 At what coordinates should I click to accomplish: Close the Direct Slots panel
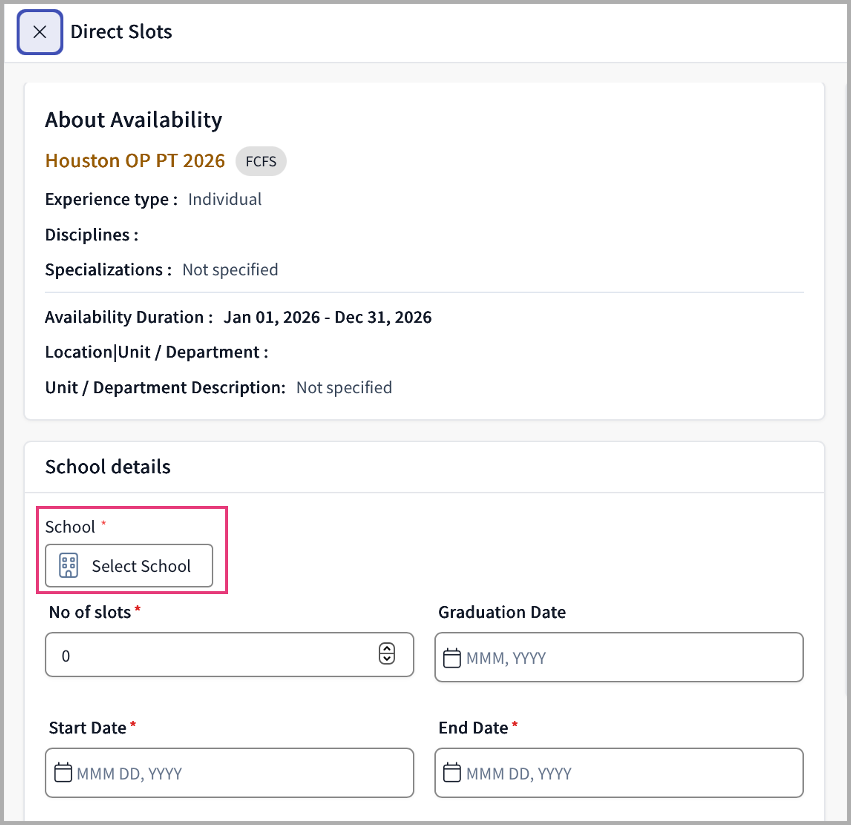click(x=40, y=32)
